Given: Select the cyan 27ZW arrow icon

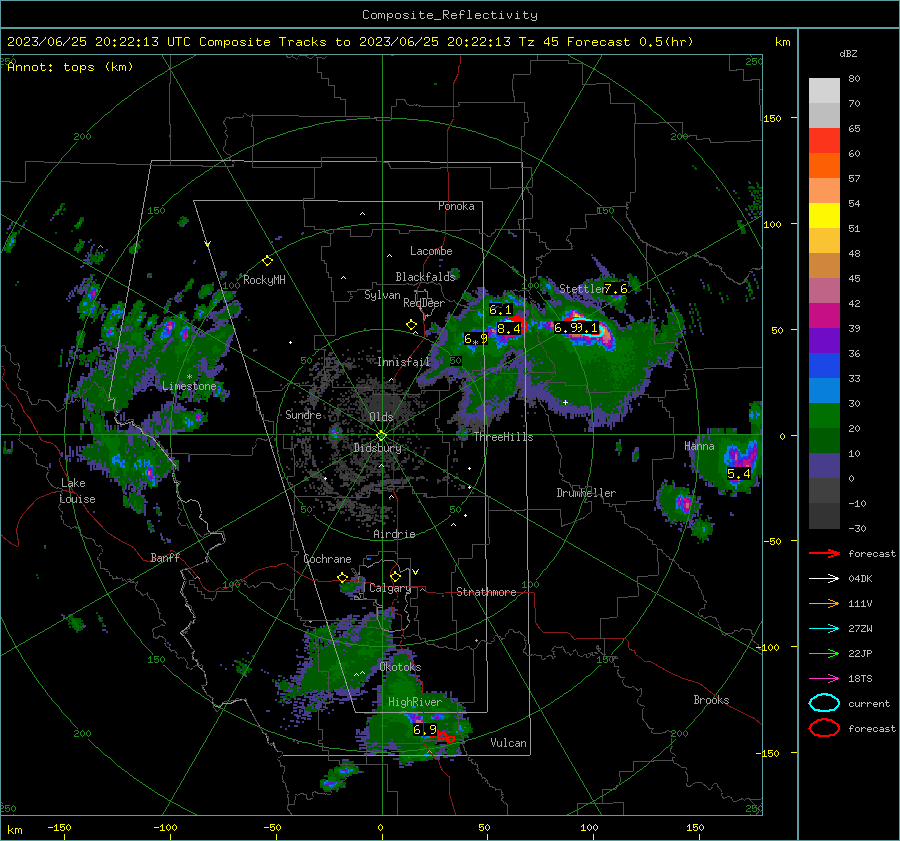Looking at the screenshot, I should 824,629.
